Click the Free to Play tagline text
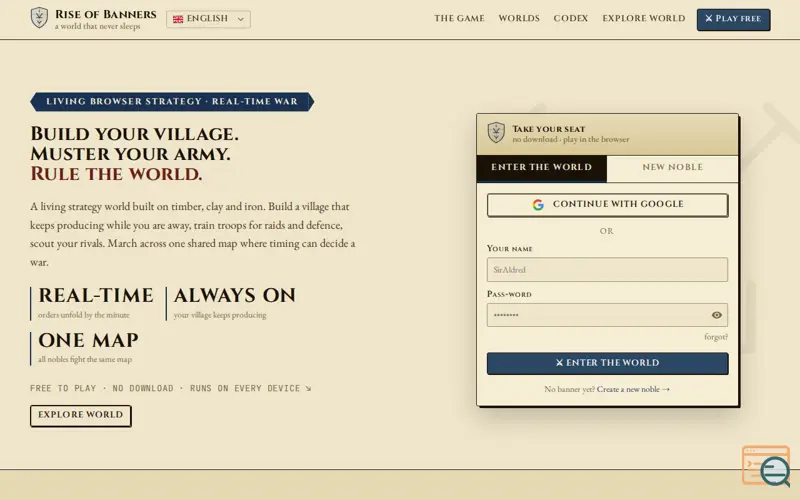Screen dimensions: 800x500 point(170,388)
